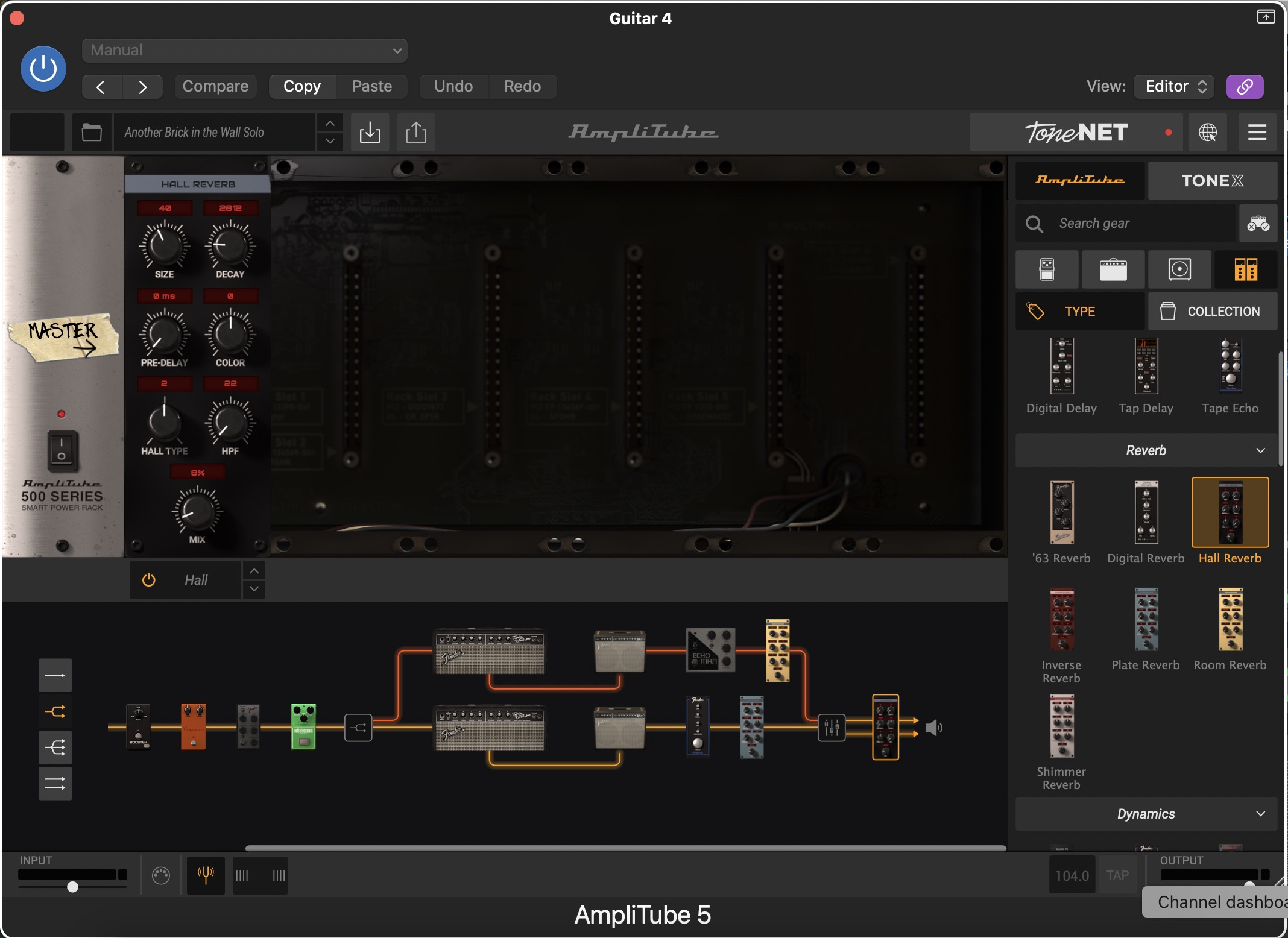Click the Paste button
The image size is (1288, 938).
[372, 87]
